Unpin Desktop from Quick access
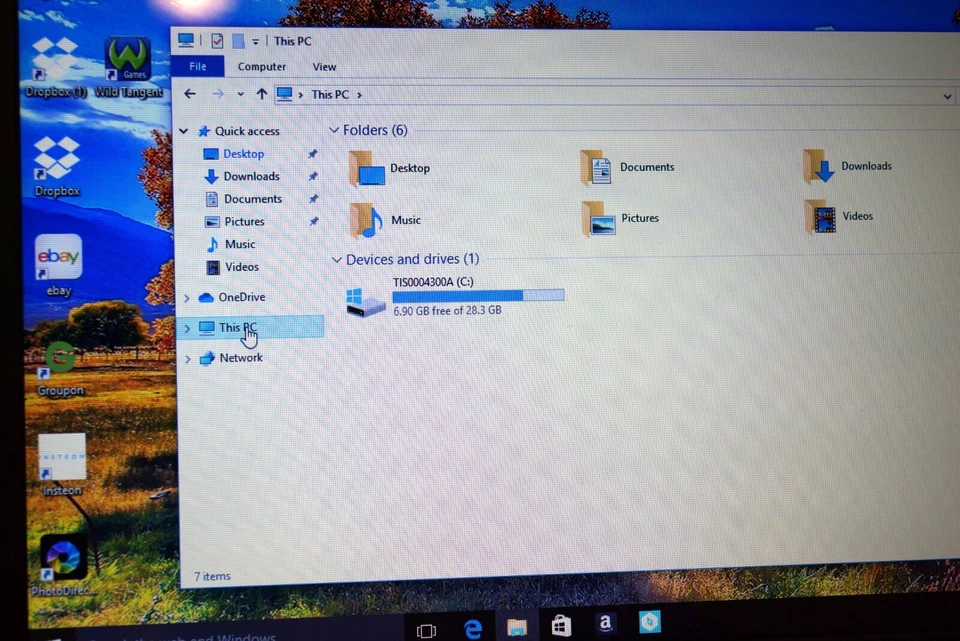Image resolution: width=960 pixels, height=641 pixels. (x=312, y=154)
